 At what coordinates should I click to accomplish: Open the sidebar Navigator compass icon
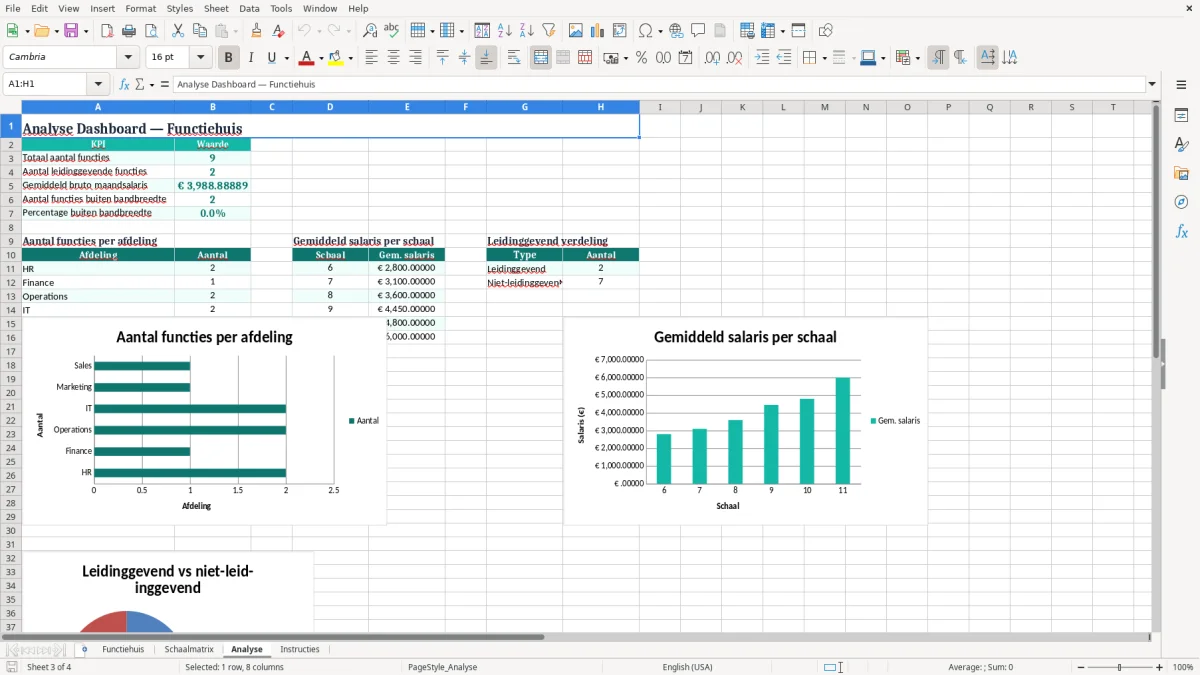click(1181, 202)
